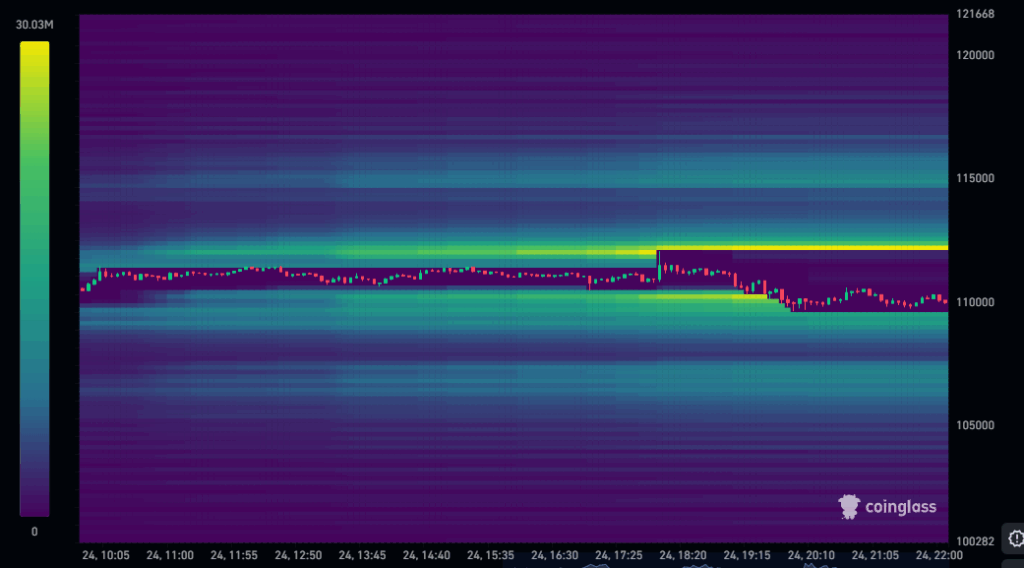Click the 24, 15:35 time axis label
This screenshot has height=568, width=1024.
491,554
